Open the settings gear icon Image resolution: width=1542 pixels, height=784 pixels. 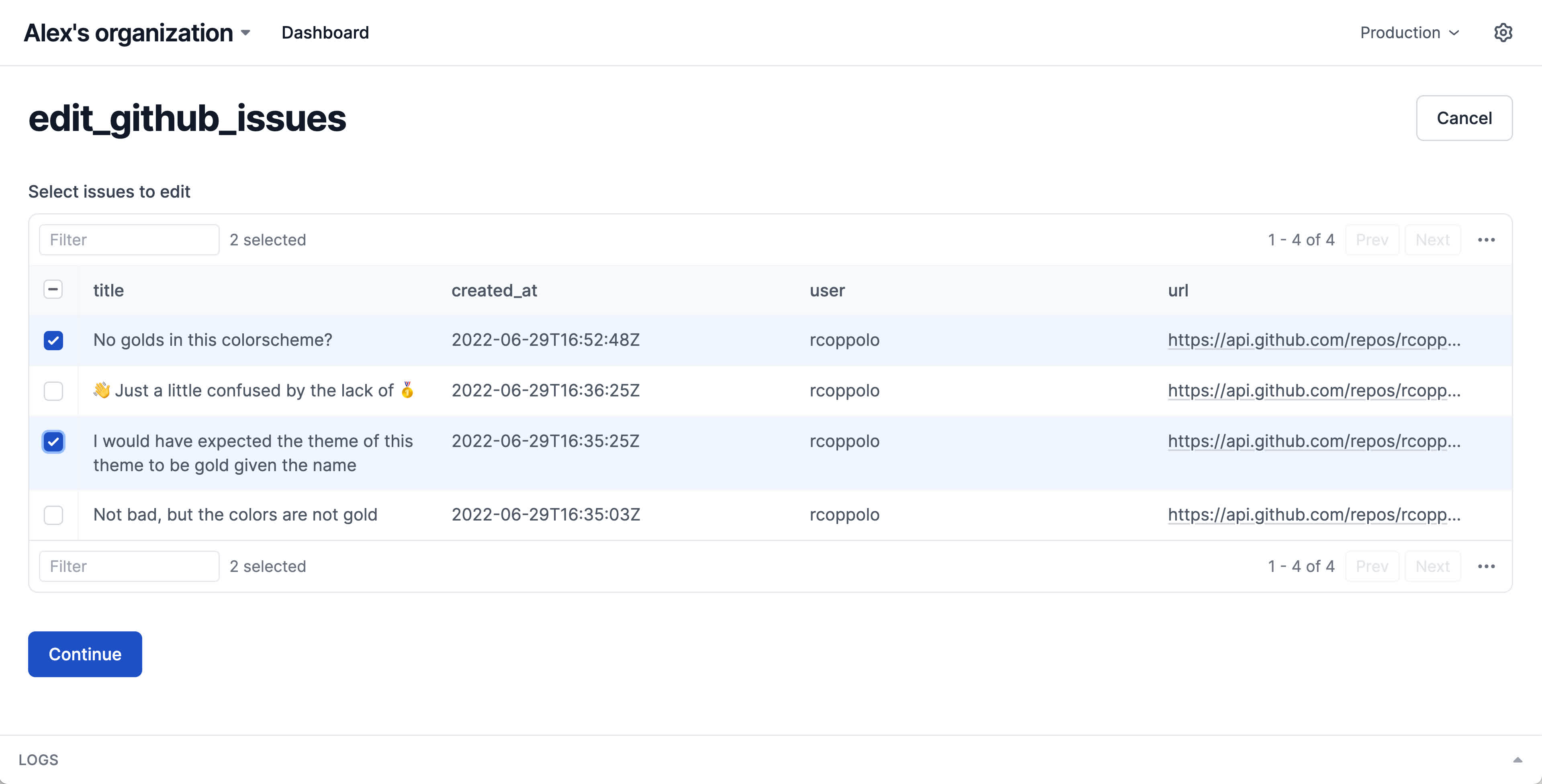point(1503,32)
